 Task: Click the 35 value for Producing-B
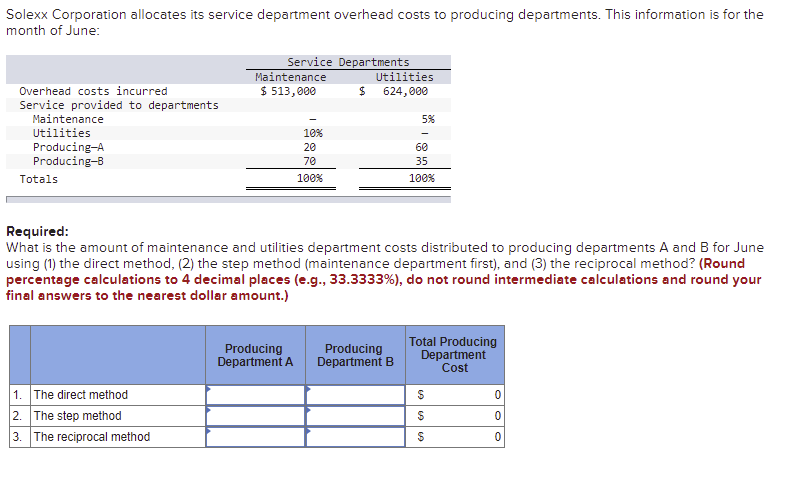pos(422,161)
